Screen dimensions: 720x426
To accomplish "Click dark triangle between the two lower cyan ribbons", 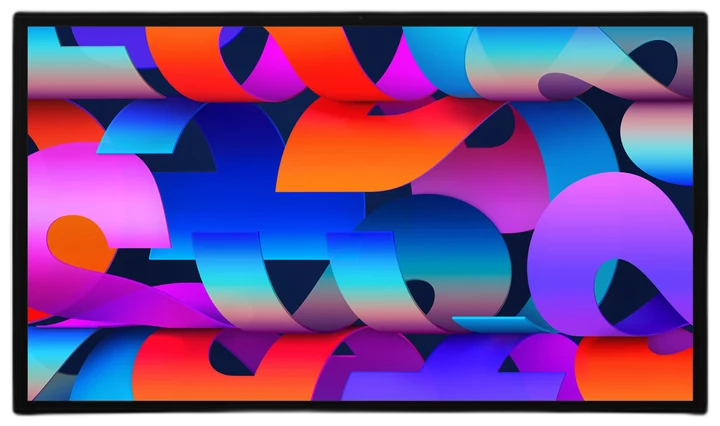I will click(298, 282).
